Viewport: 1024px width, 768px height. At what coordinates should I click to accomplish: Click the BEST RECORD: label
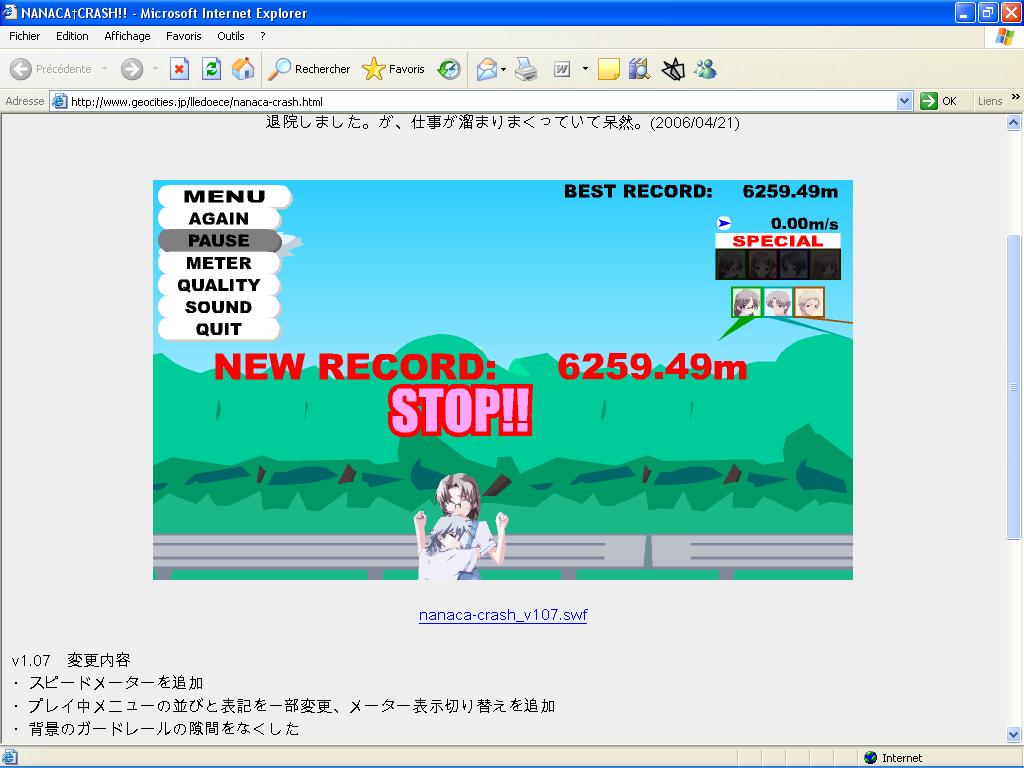(x=638, y=191)
